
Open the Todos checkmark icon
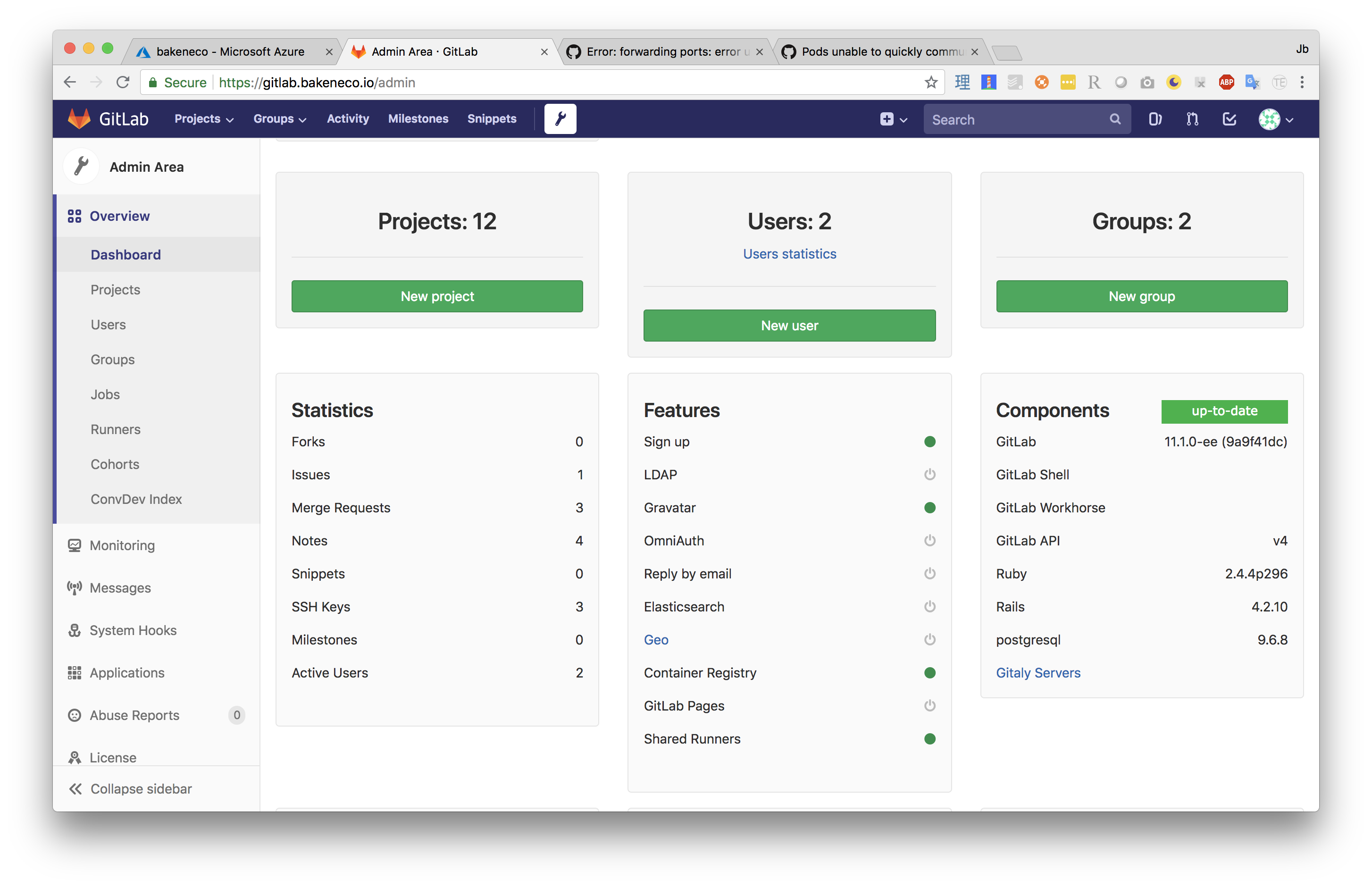click(1229, 119)
